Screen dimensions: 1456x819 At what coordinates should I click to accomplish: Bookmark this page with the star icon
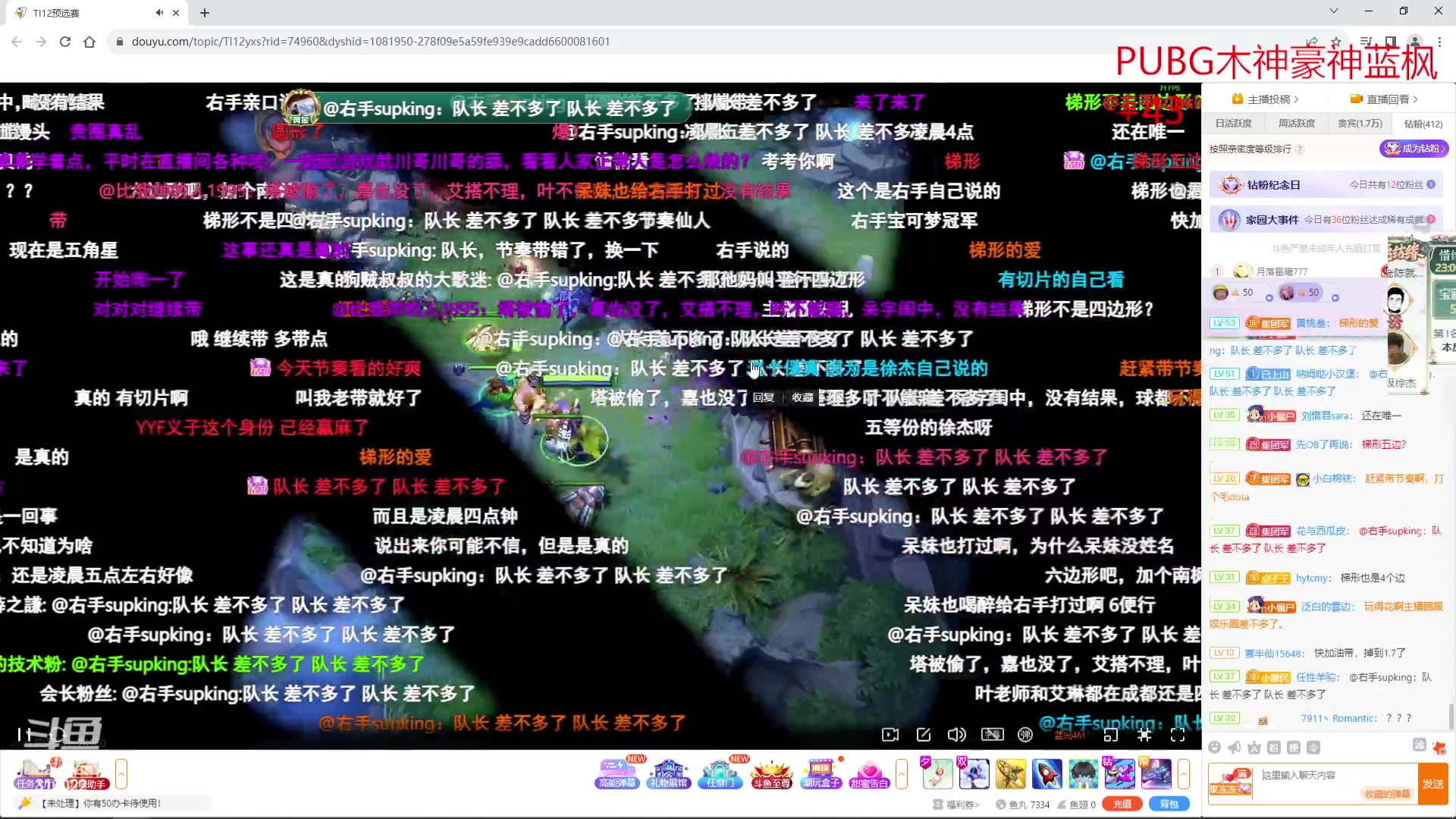point(1336,42)
